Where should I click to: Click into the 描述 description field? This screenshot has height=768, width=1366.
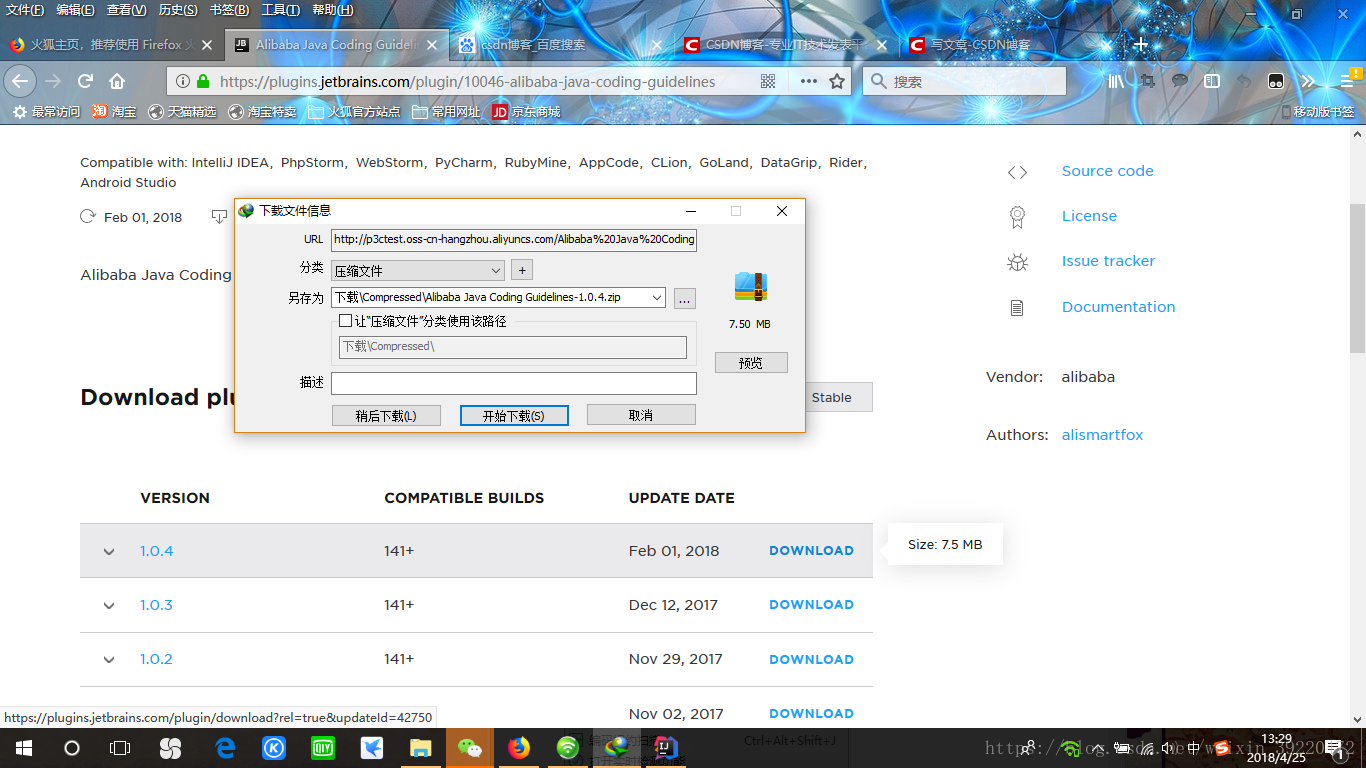point(514,383)
